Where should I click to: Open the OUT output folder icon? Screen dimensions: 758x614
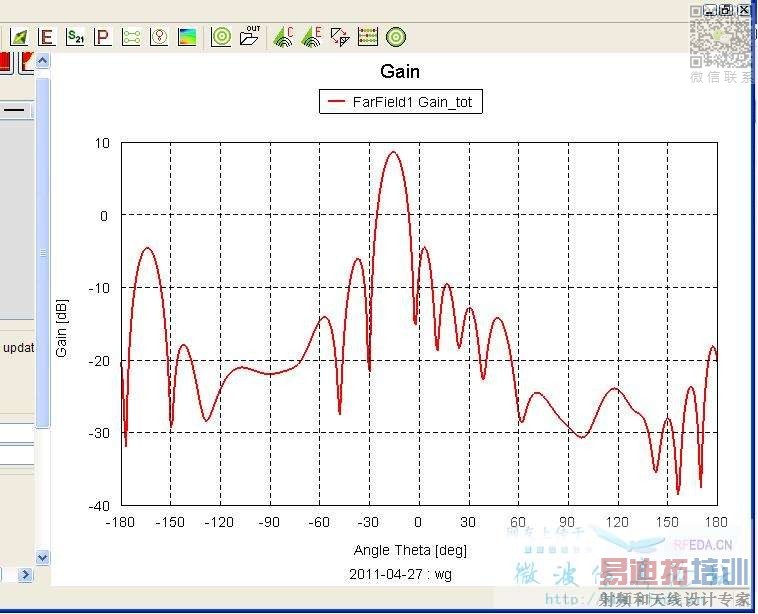click(x=249, y=36)
